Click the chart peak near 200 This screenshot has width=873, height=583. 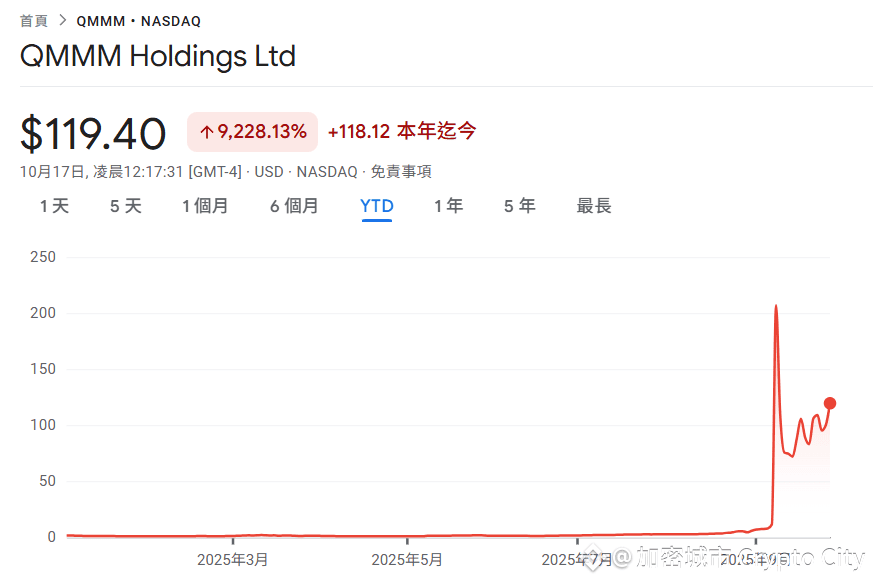click(x=776, y=306)
